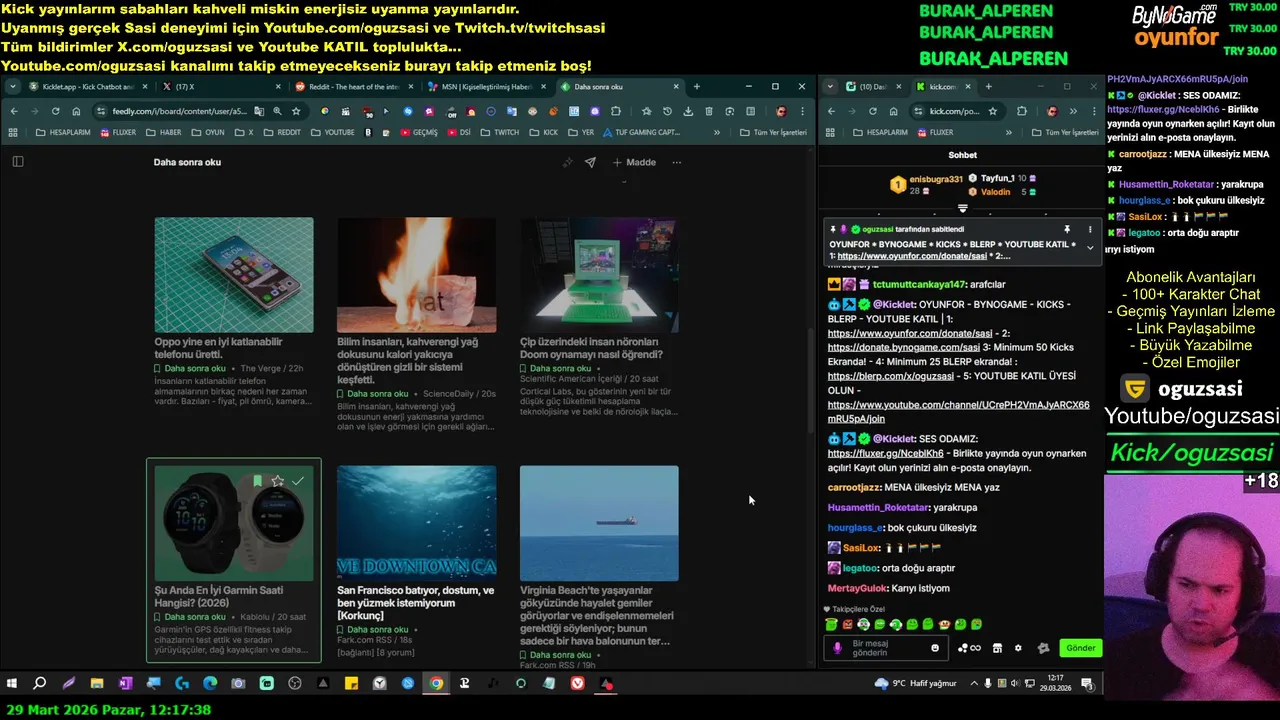Open a new tab in the left browser

pyautogui.click(x=697, y=87)
